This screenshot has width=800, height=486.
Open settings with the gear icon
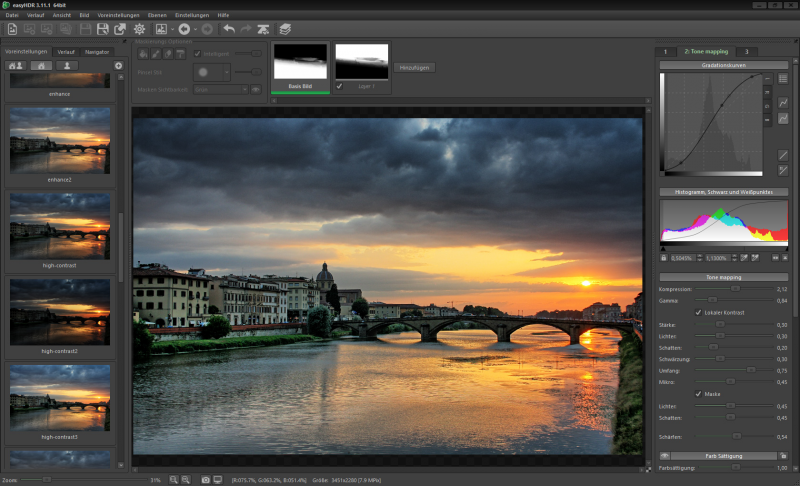[139, 29]
